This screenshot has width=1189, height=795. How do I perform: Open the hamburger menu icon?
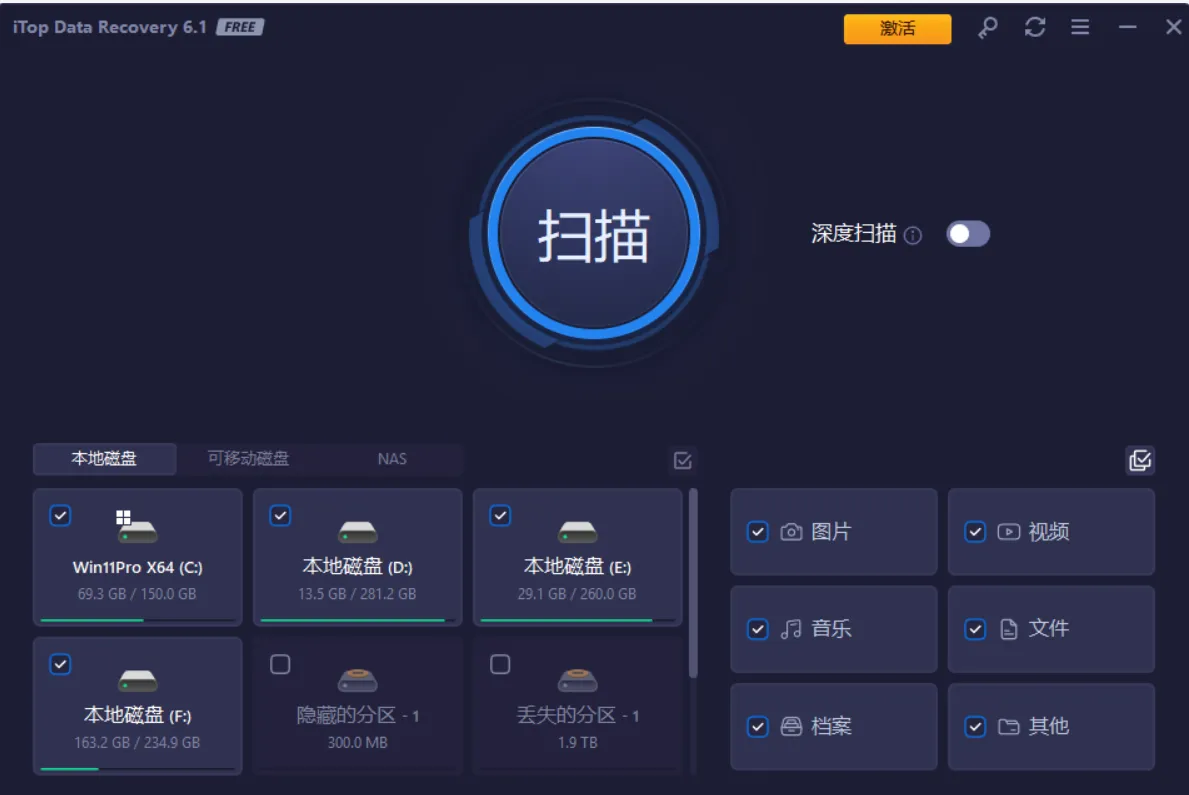pos(1080,28)
